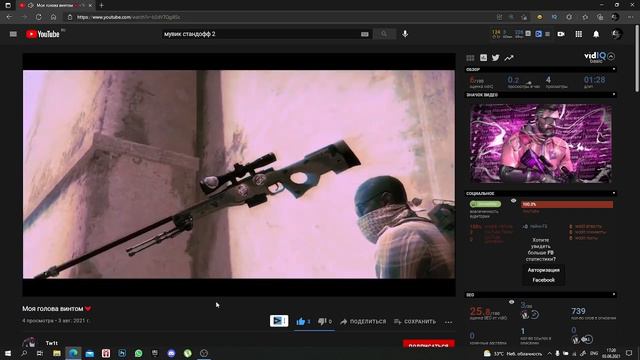The height and width of the screenshot is (360, 640).
Task: Open the more actions three-dot menu
Action: point(449,322)
